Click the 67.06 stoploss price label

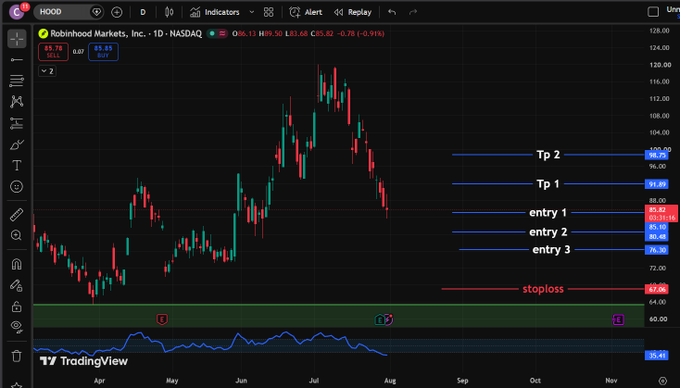pos(657,289)
